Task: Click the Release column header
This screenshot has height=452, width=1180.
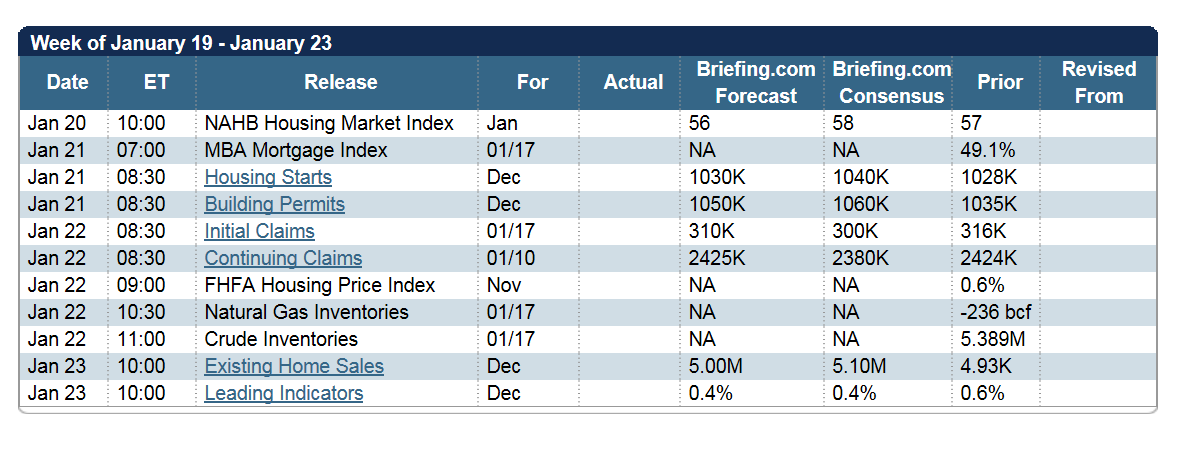Action: [341, 82]
